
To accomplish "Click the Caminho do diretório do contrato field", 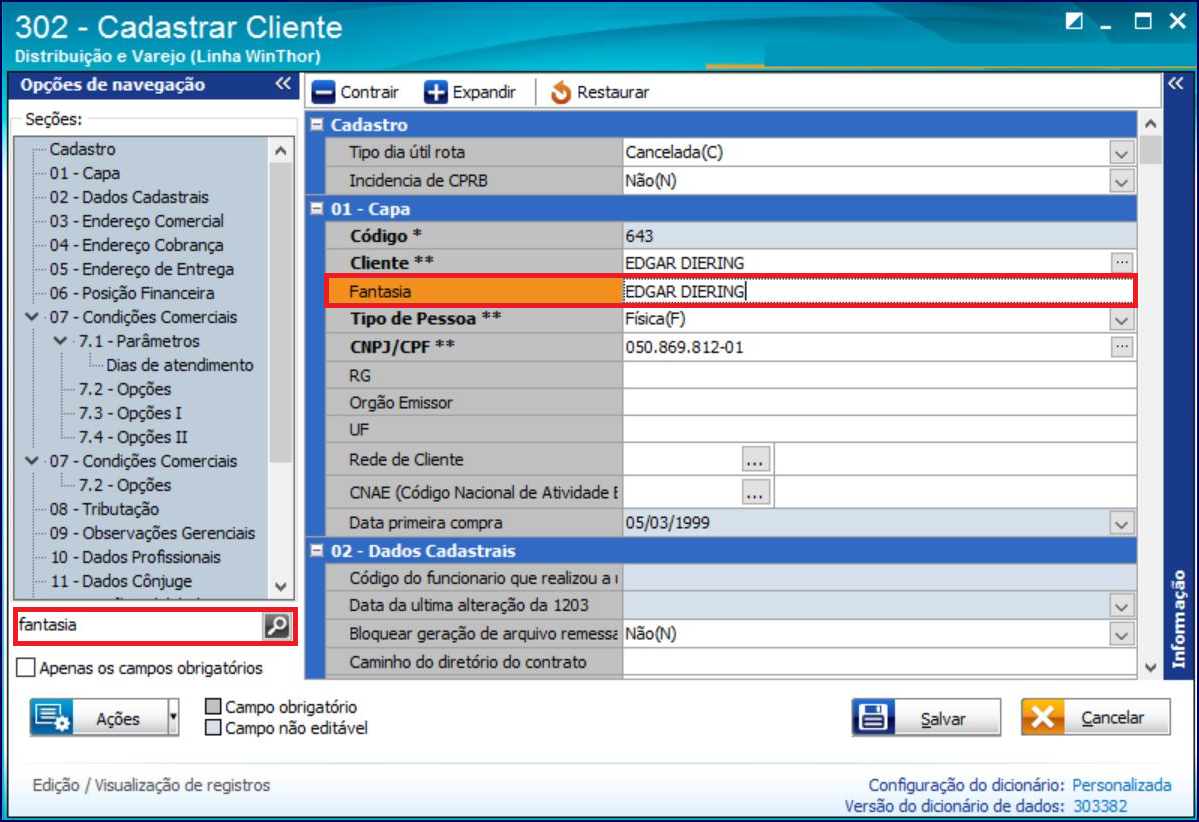I will (x=879, y=662).
